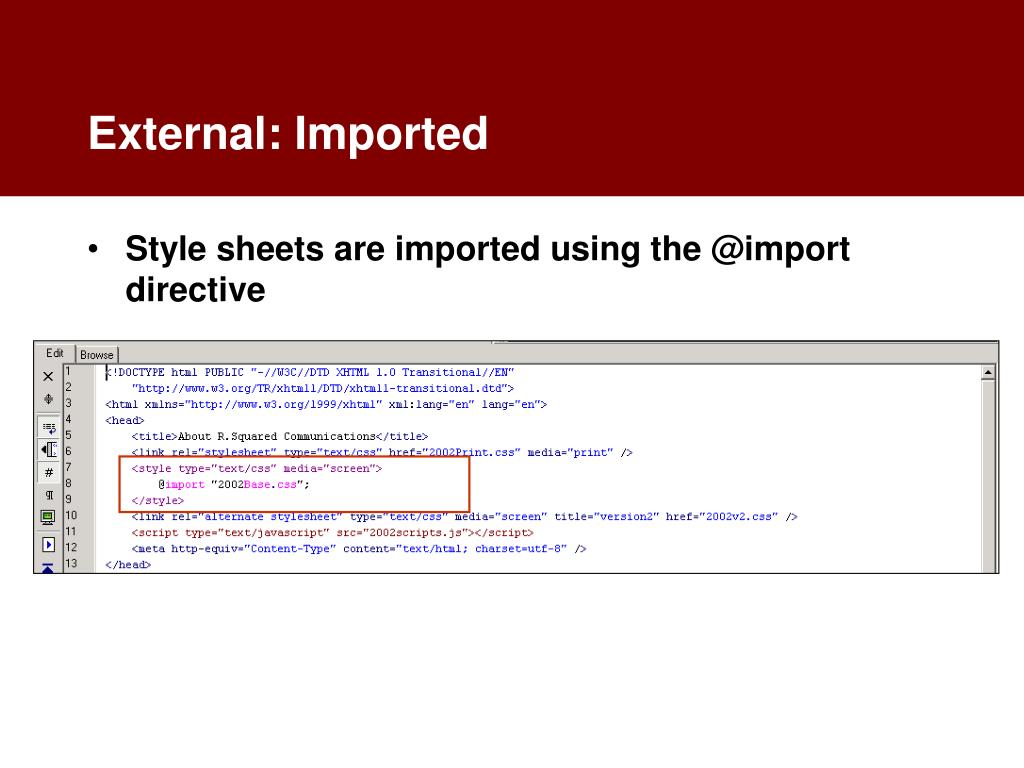
Task: Click the html xmlns tag on line 3
Action: click(x=326, y=404)
